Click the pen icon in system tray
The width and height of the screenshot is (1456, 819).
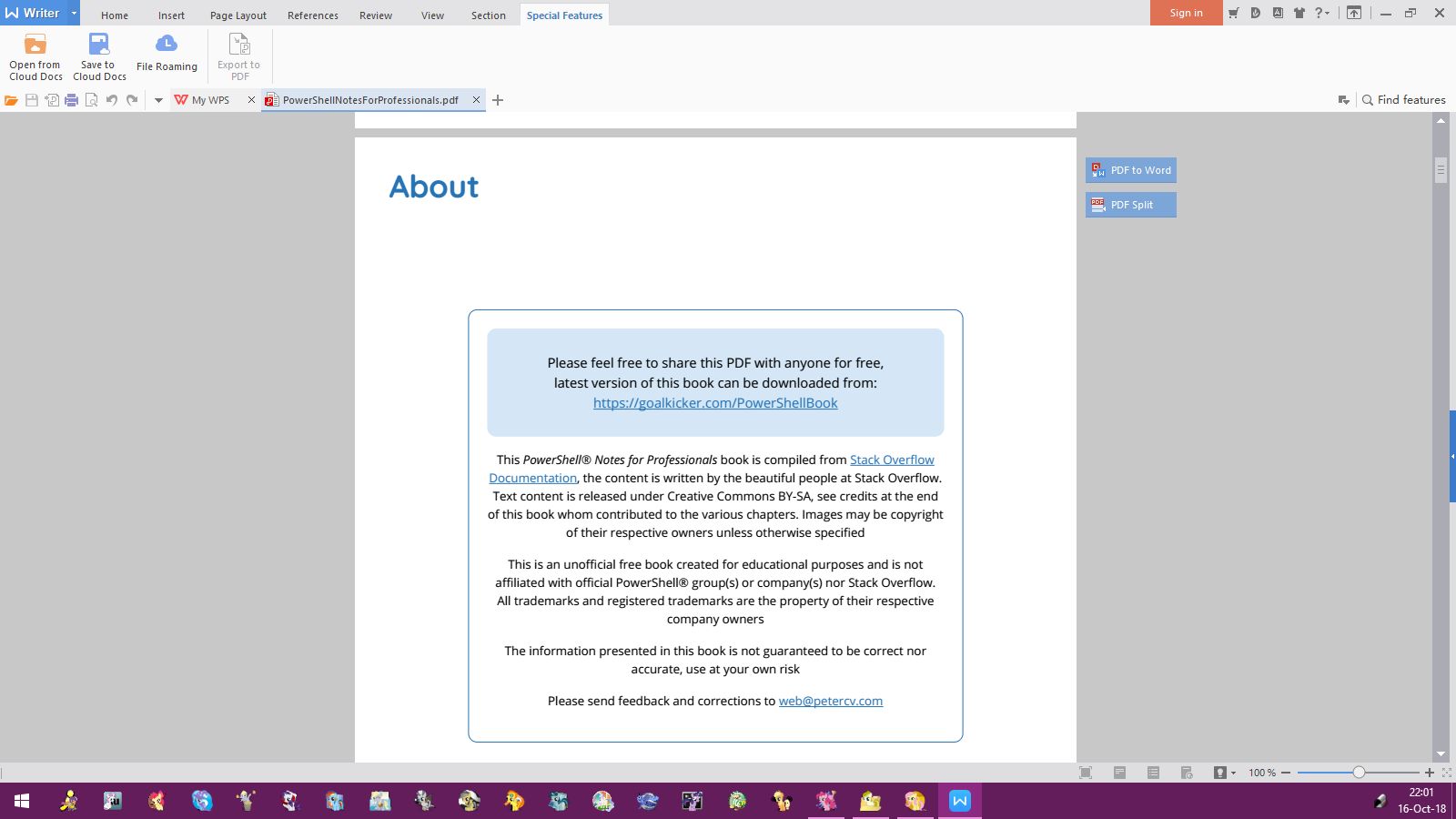(x=1380, y=801)
